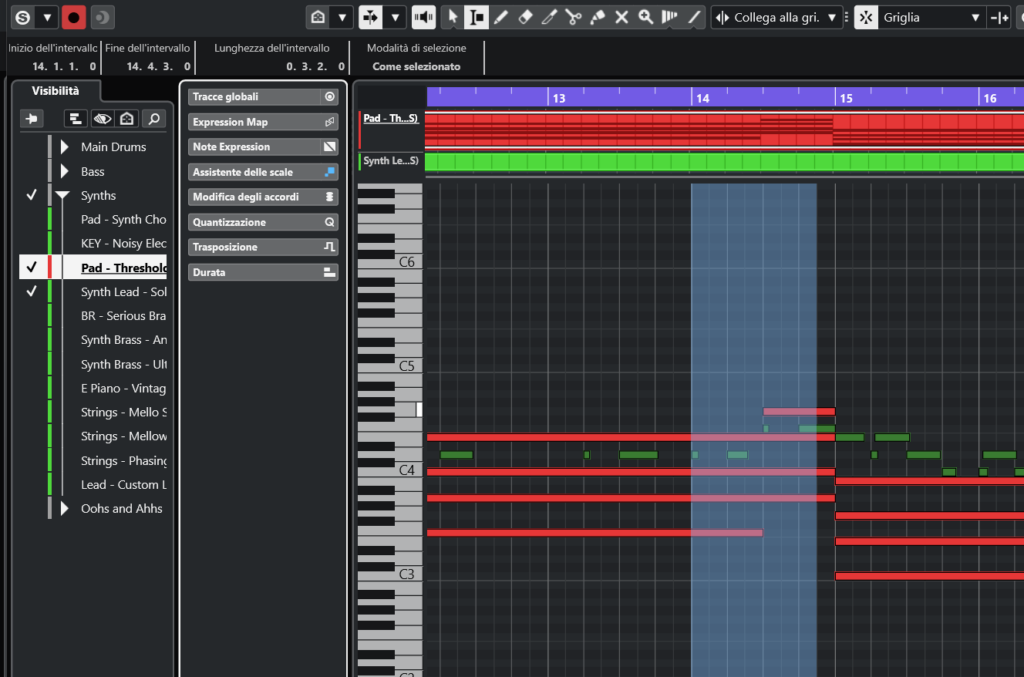Toggle the auto-scroll button

(370, 18)
